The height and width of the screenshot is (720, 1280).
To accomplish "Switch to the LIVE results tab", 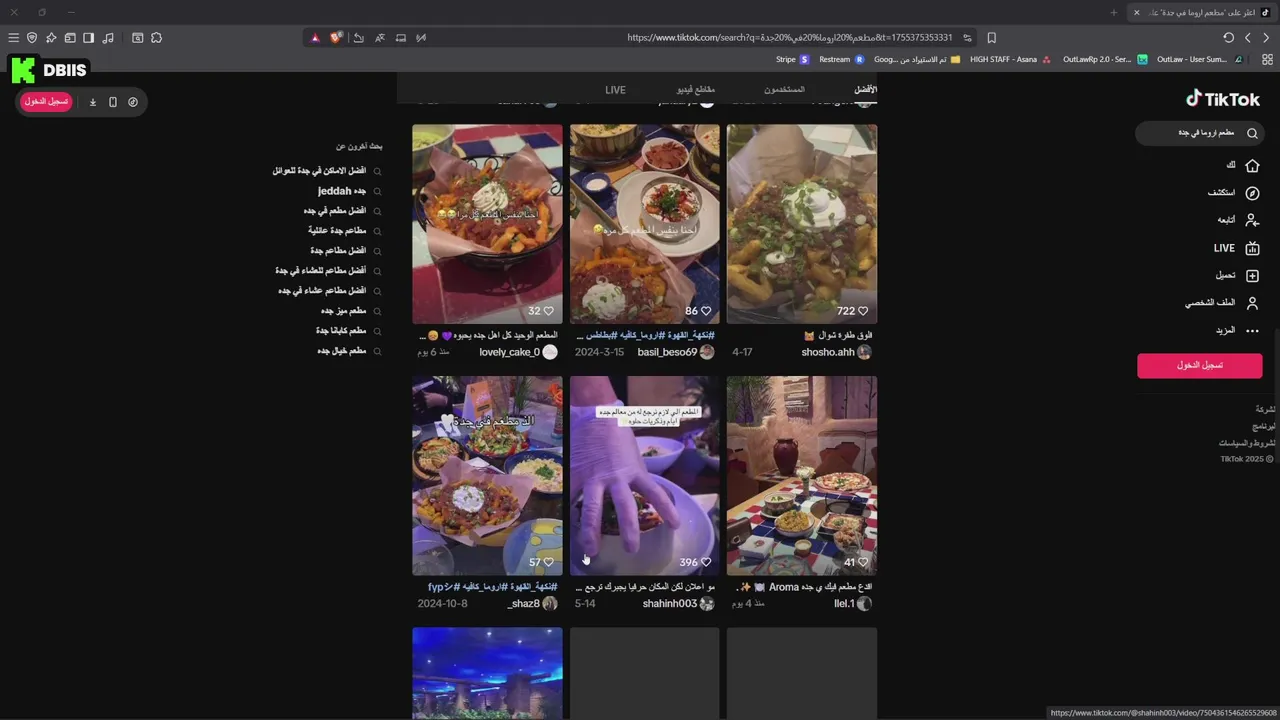I will coord(615,90).
